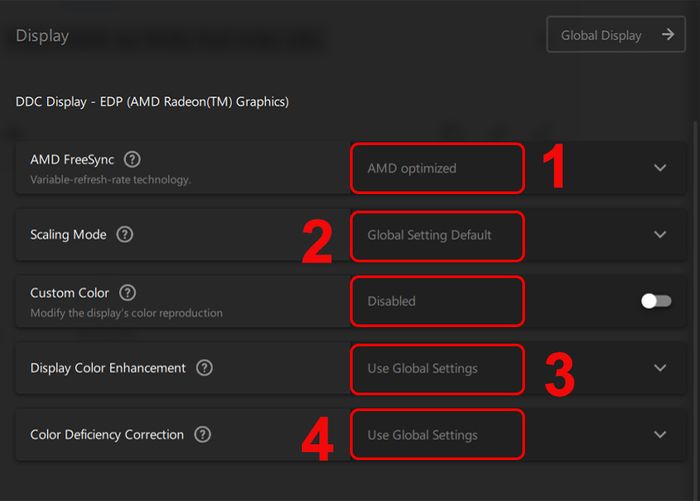
Task: Click the 'Color Deficiency Correction' label
Action: (x=107, y=434)
